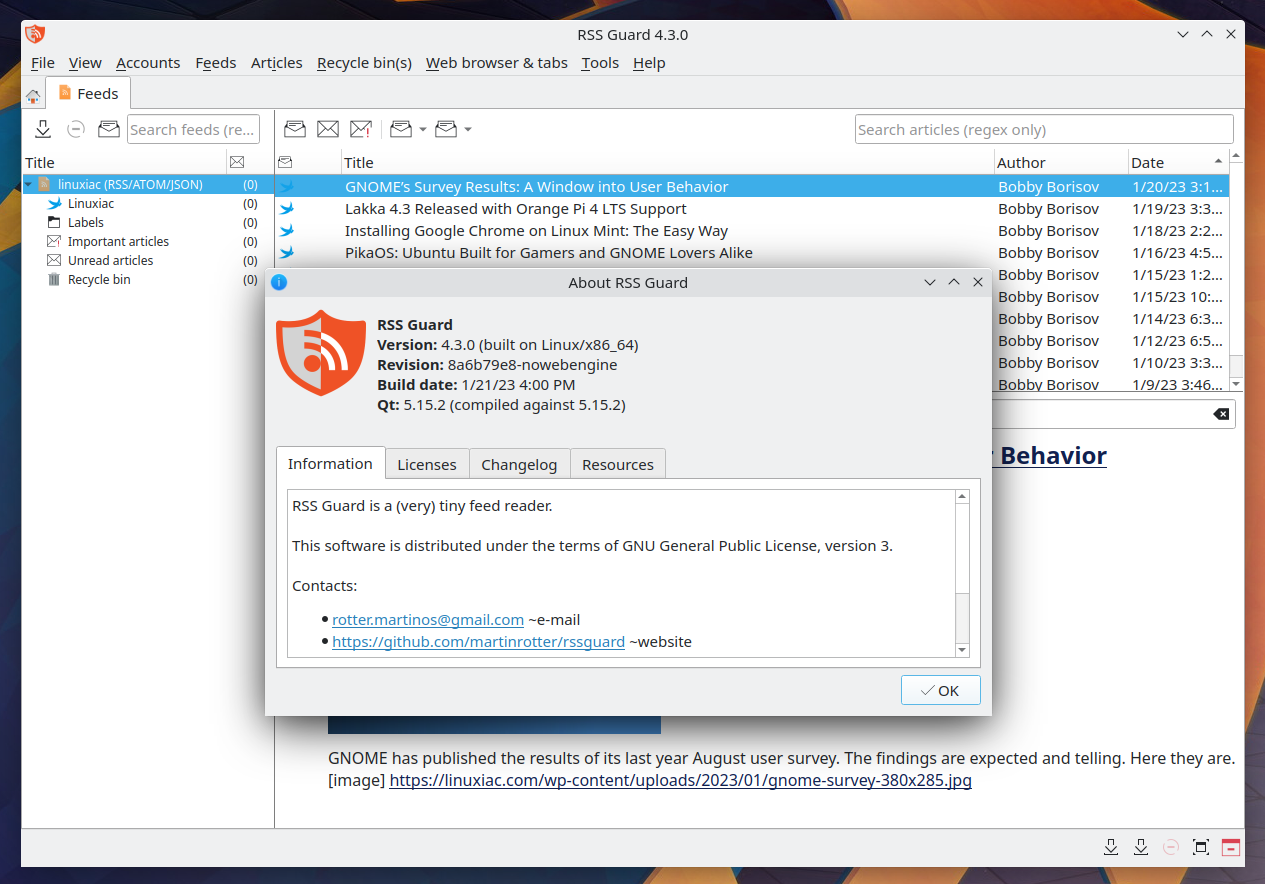
Task: Select the Feeds tab
Action: (88, 93)
